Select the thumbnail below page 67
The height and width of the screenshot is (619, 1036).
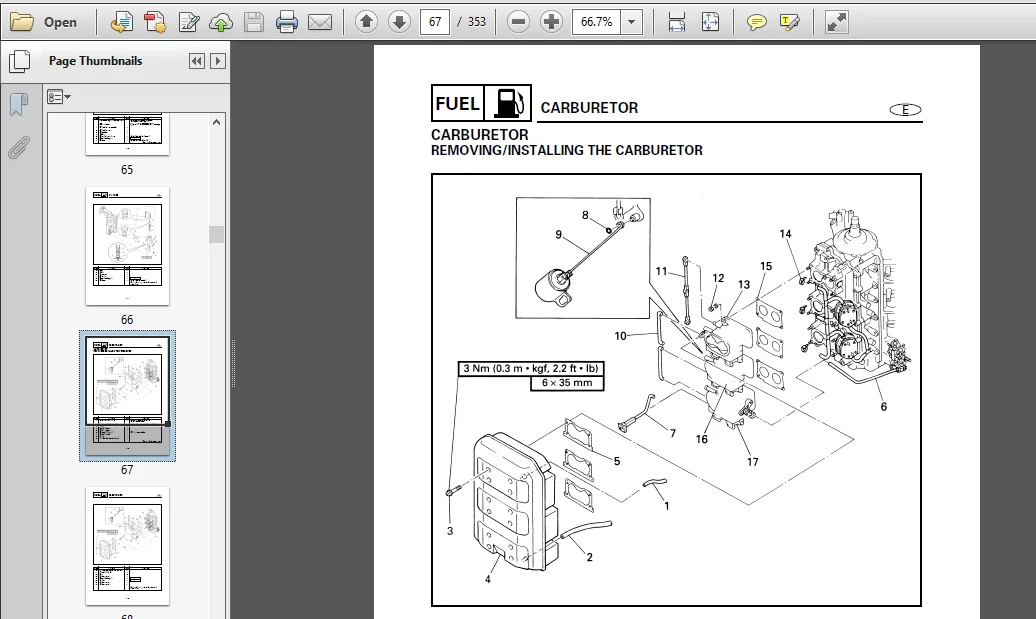128,546
